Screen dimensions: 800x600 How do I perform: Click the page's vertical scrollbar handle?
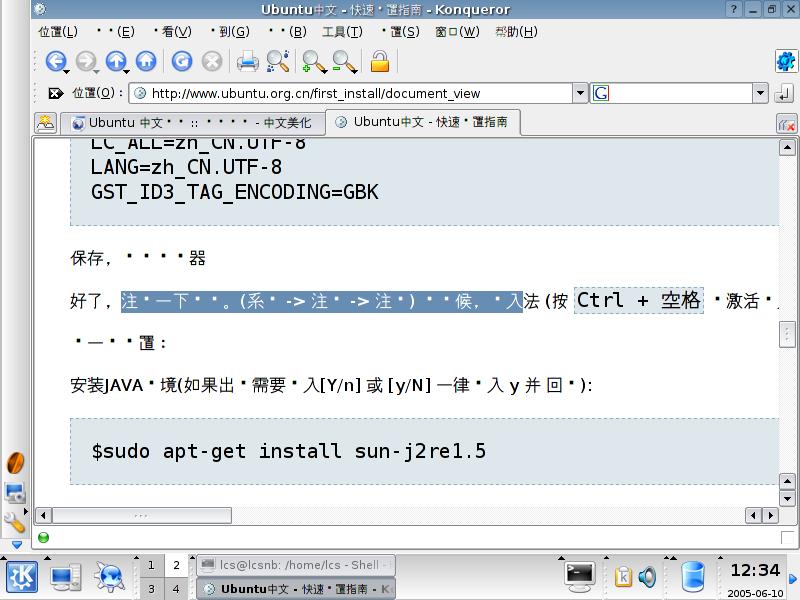787,334
